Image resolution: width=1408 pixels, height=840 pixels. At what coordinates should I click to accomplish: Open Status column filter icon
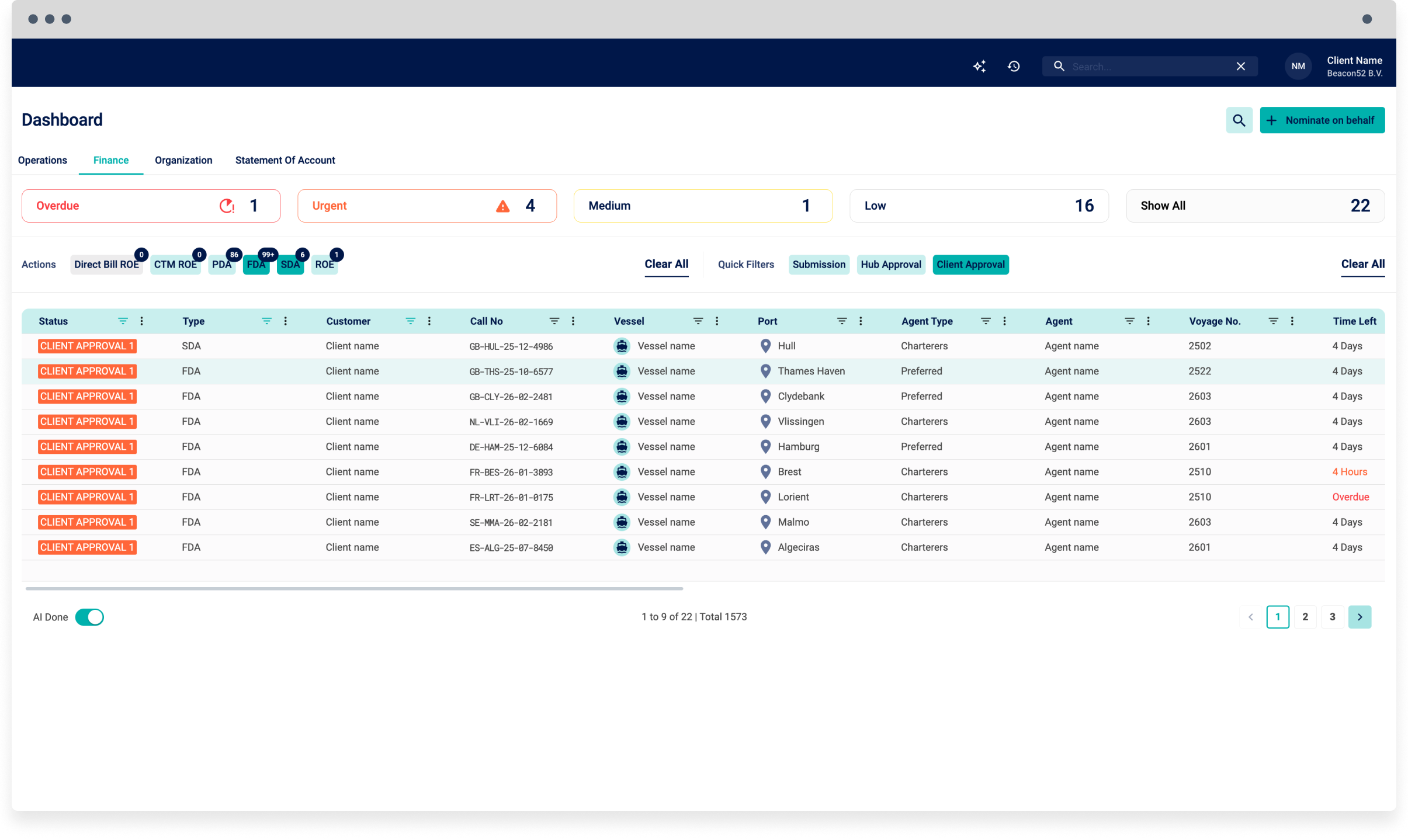(x=123, y=321)
